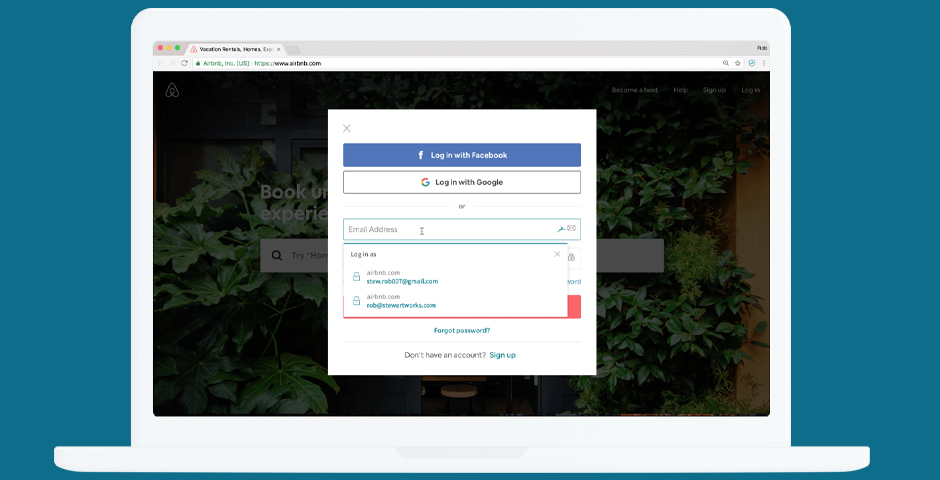Click the green Airbnb, Inc. security padlock
Screen dimensions: 940x480
tap(198, 63)
